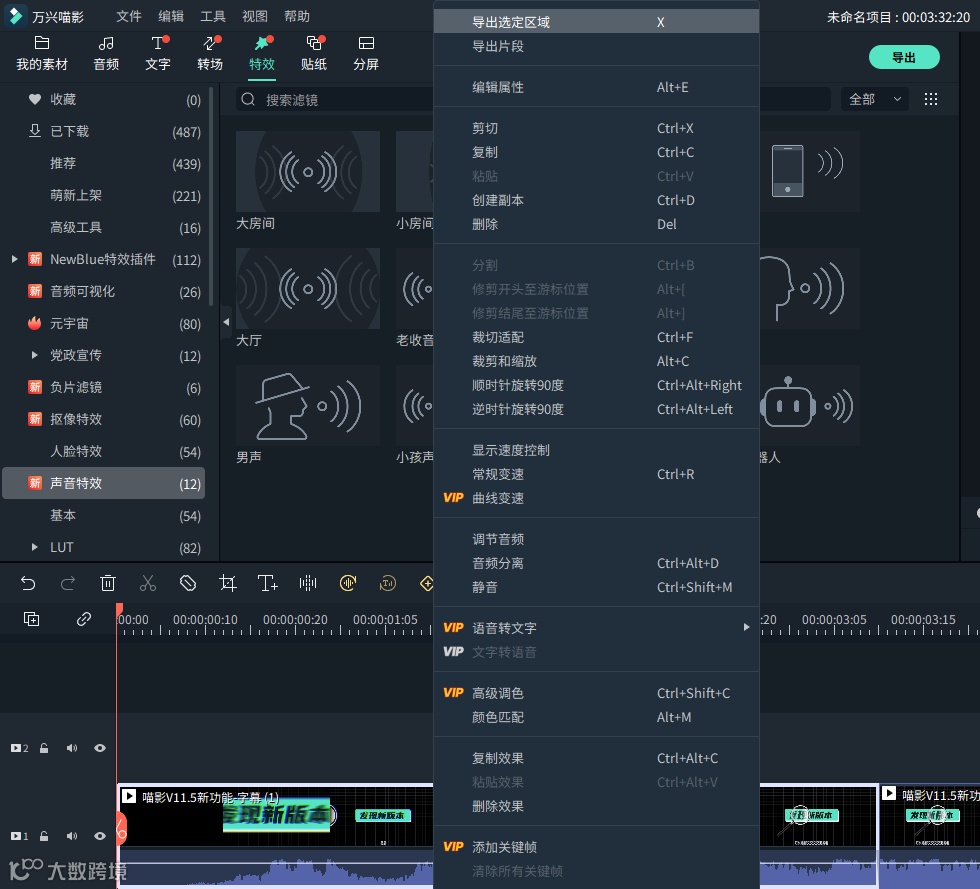
Task: Select the 声音特效 category
Action: [x=104, y=483]
